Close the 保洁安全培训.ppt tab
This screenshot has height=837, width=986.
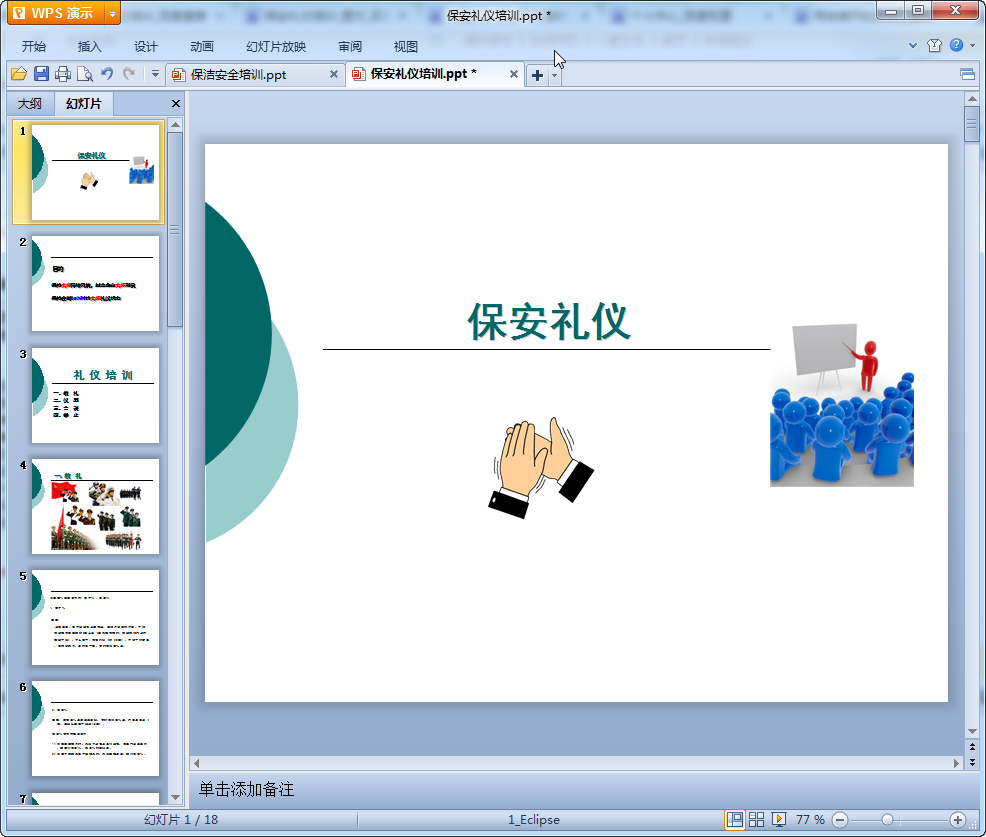[x=334, y=74]
